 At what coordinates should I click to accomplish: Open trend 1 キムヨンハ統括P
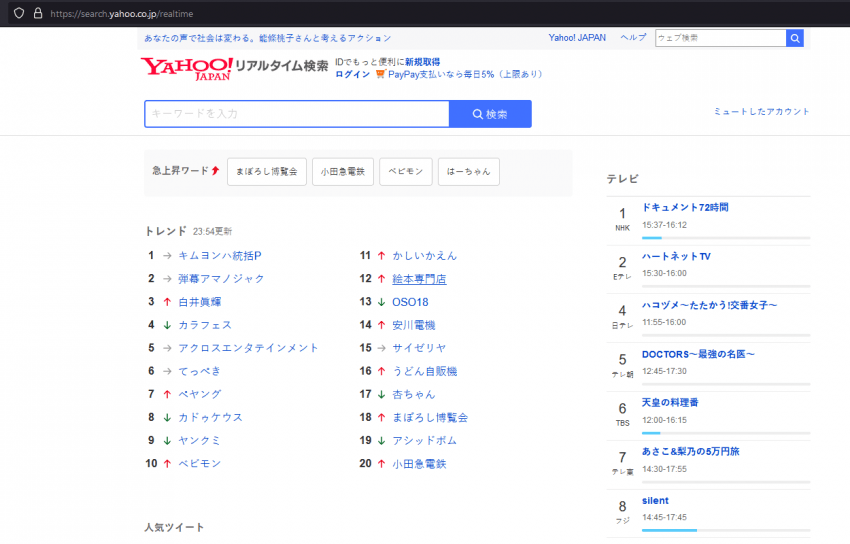tap(220, 256)
